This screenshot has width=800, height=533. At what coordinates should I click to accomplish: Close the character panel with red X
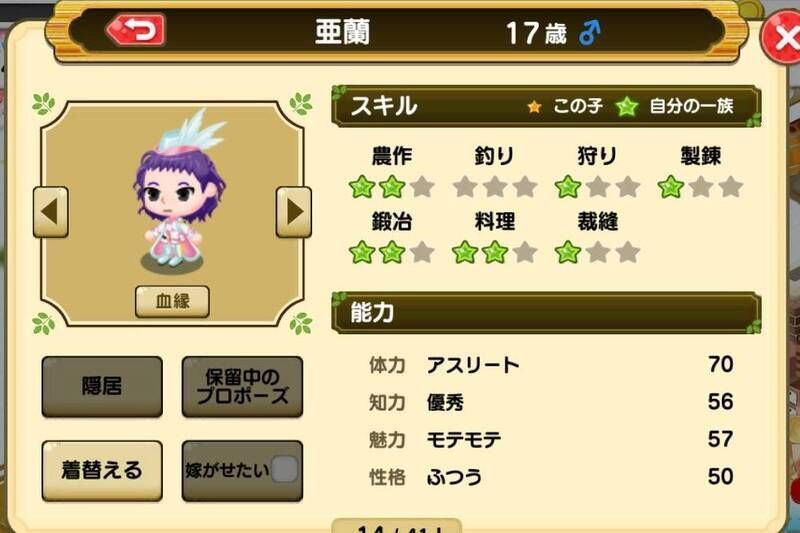[783, 38]
